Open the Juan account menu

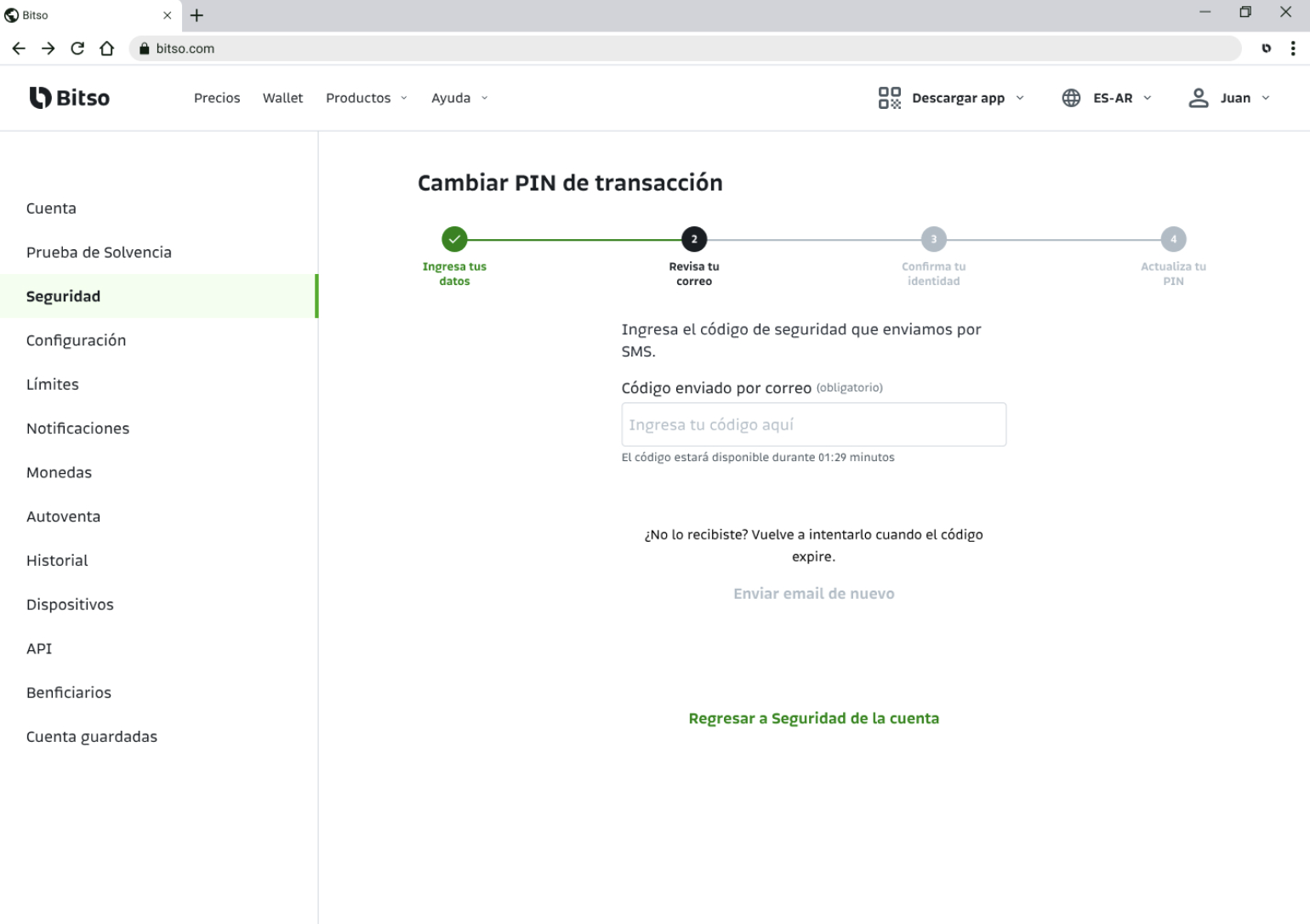(x=1245, y=98)
